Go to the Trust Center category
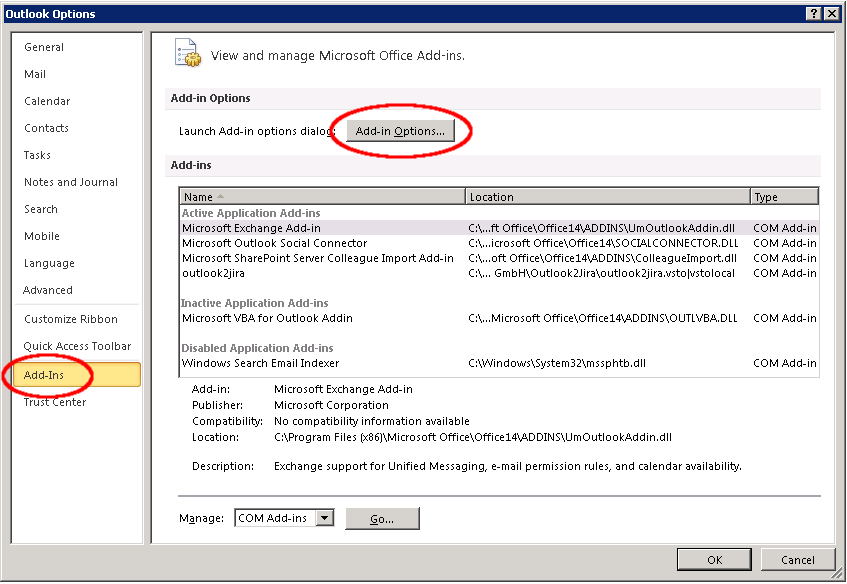Viewport: 847px width, 584px height. click(55, 402)
